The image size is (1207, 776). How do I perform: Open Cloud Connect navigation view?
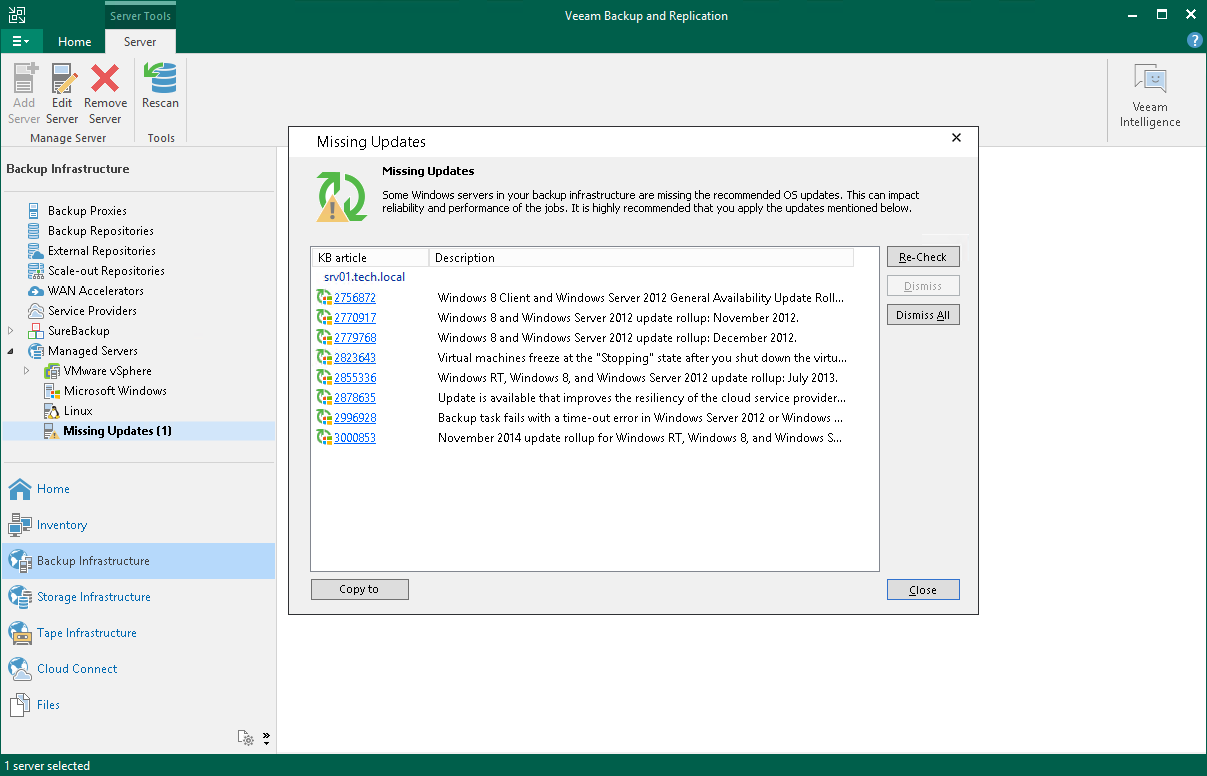coord(138,669)
